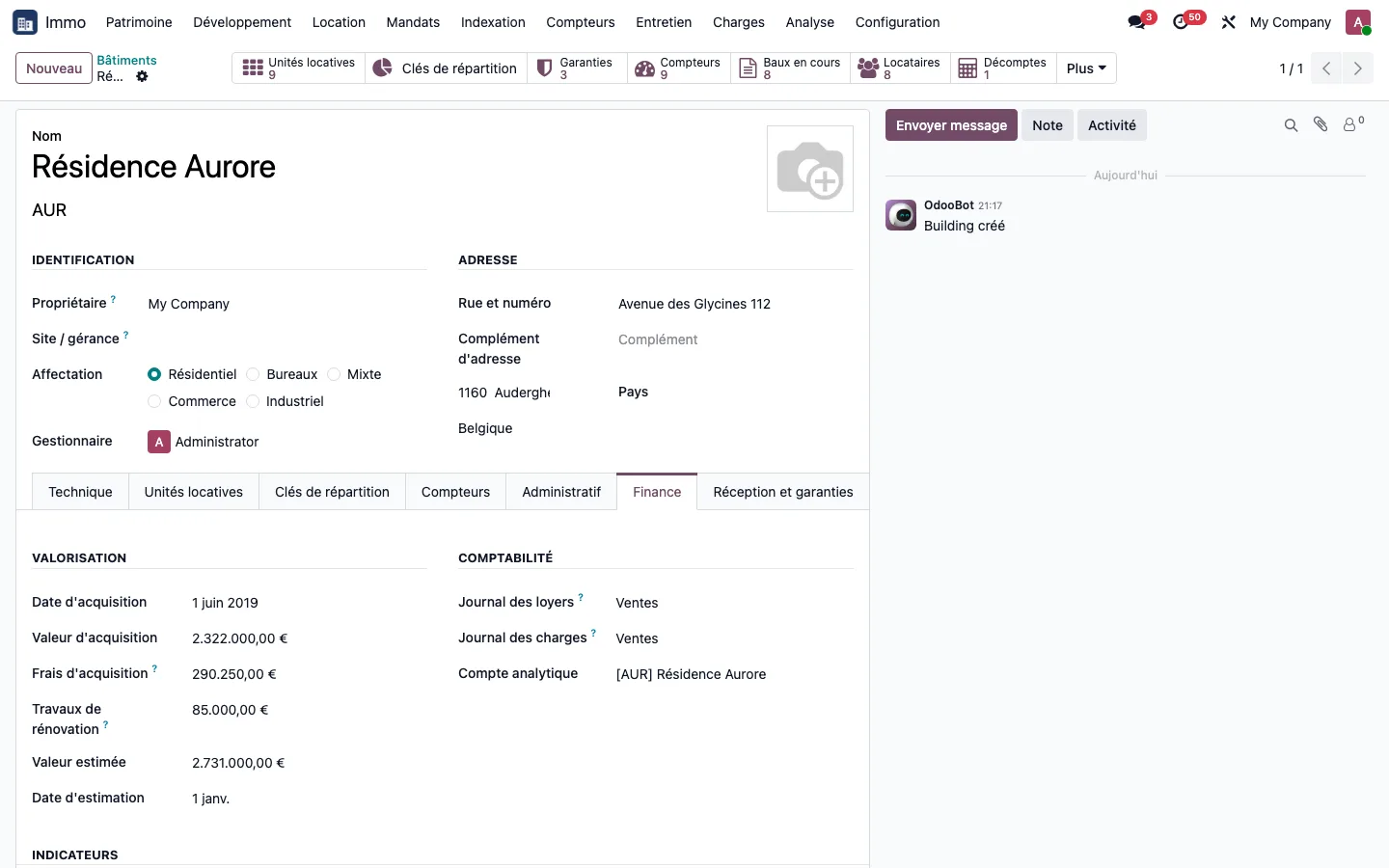Click the debug tools wrench icon
Viewport: 1389px width, 868px height.
pos(1228,22)
